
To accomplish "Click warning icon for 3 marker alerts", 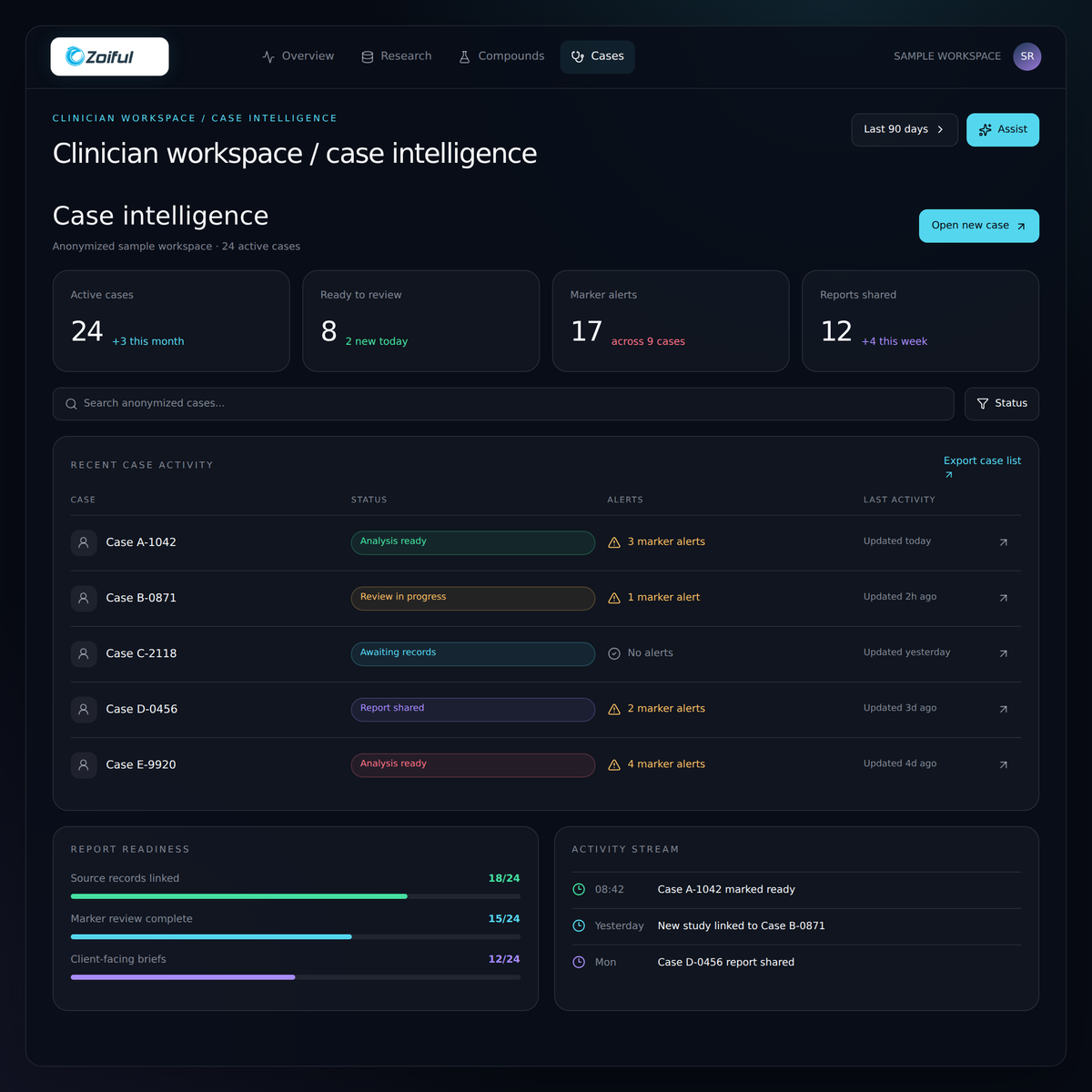I will [614, 542].
